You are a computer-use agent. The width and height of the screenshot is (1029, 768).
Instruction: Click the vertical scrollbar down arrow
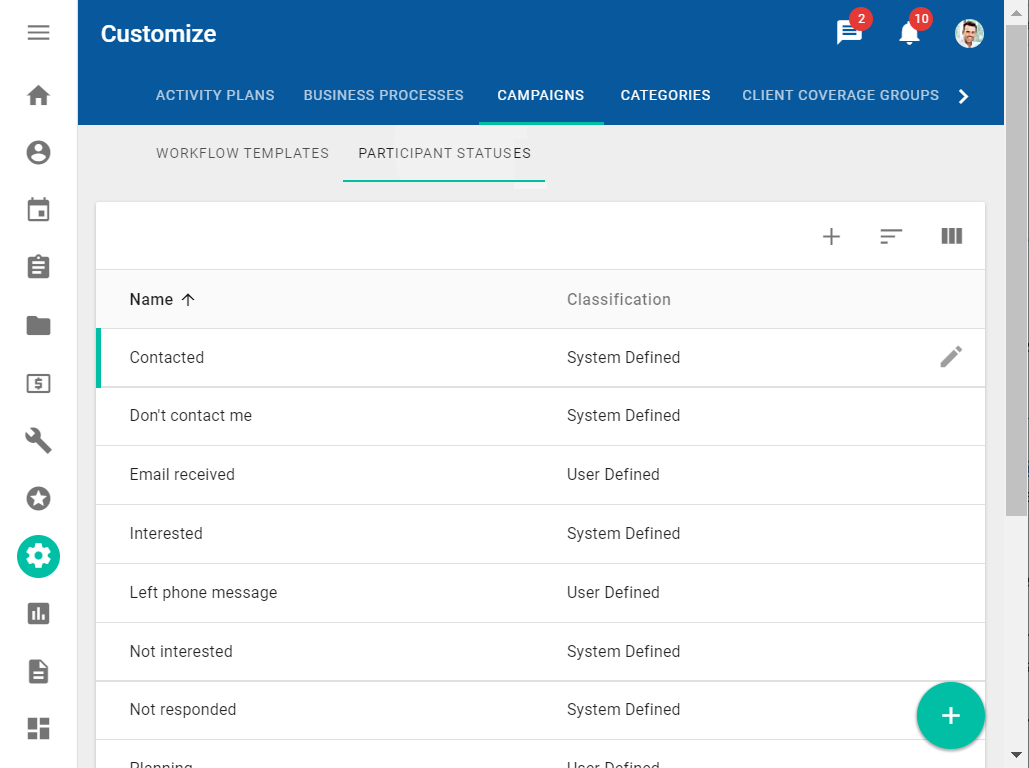click(1017, 755)
